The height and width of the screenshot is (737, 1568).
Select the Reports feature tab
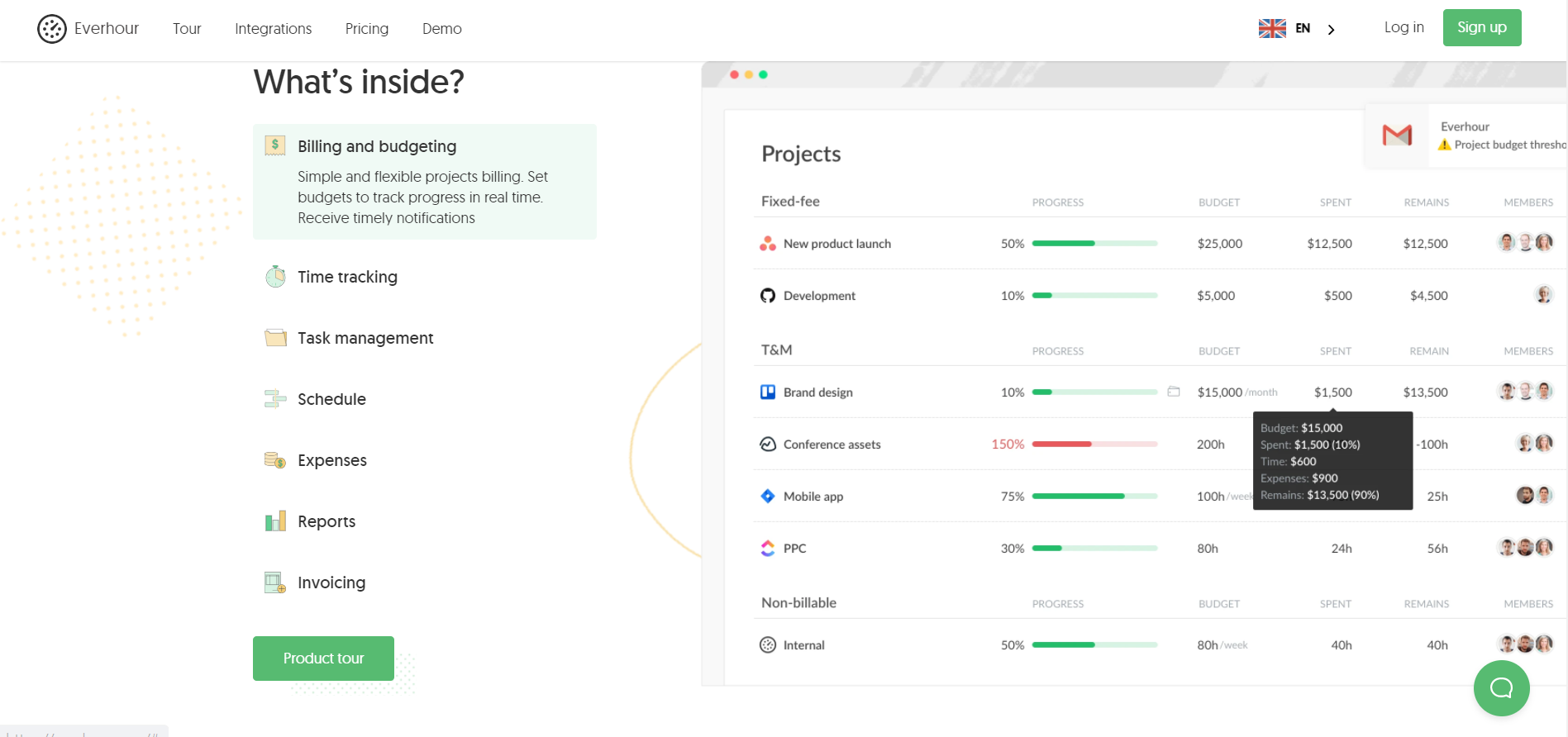326,521
